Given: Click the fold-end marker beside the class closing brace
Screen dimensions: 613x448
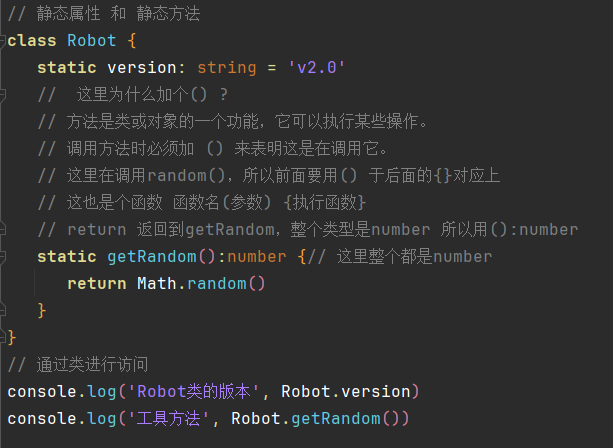Looking at the screenshot, I should point(2,337).
